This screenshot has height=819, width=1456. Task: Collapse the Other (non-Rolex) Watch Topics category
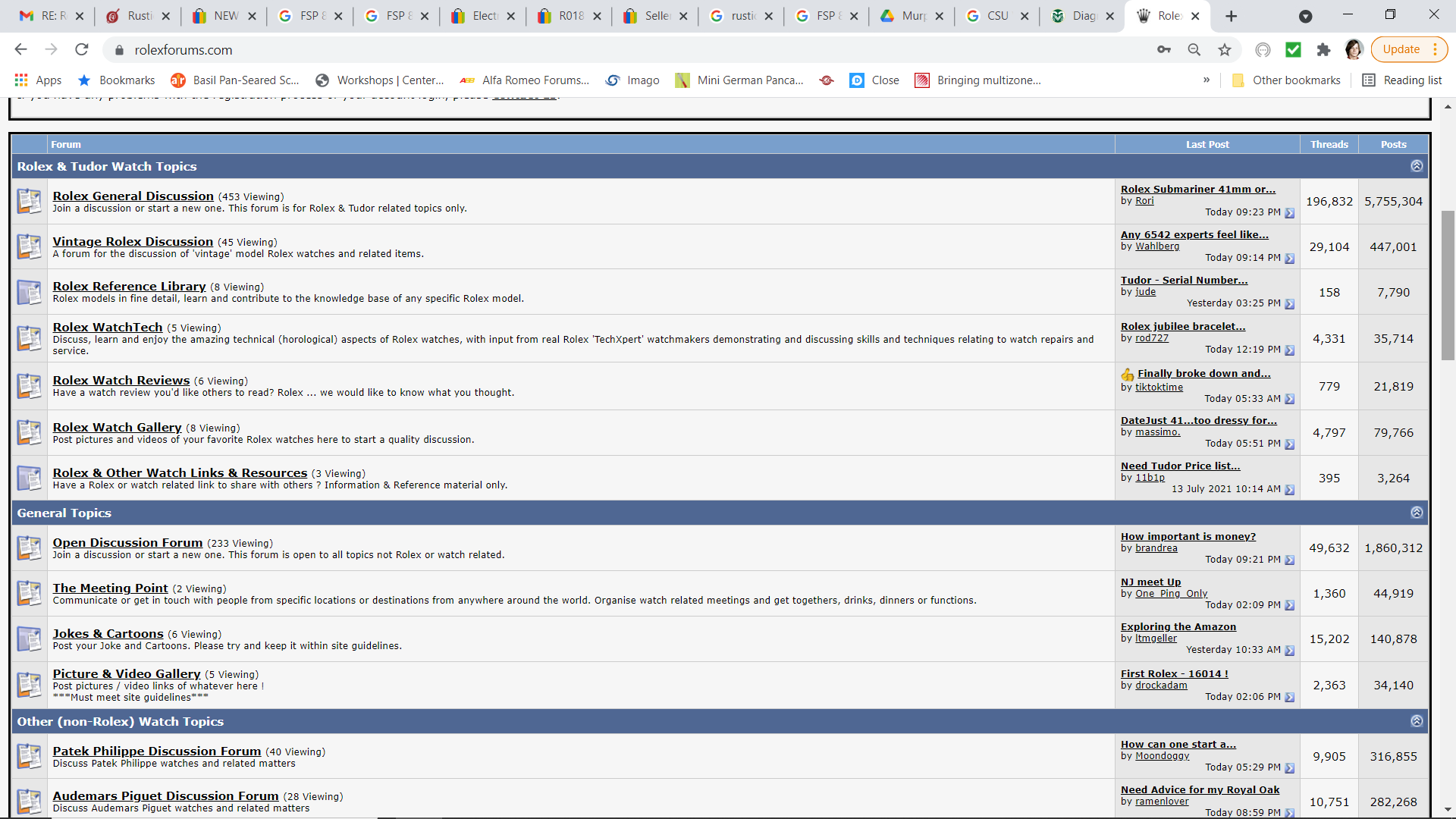point(1417,721)
